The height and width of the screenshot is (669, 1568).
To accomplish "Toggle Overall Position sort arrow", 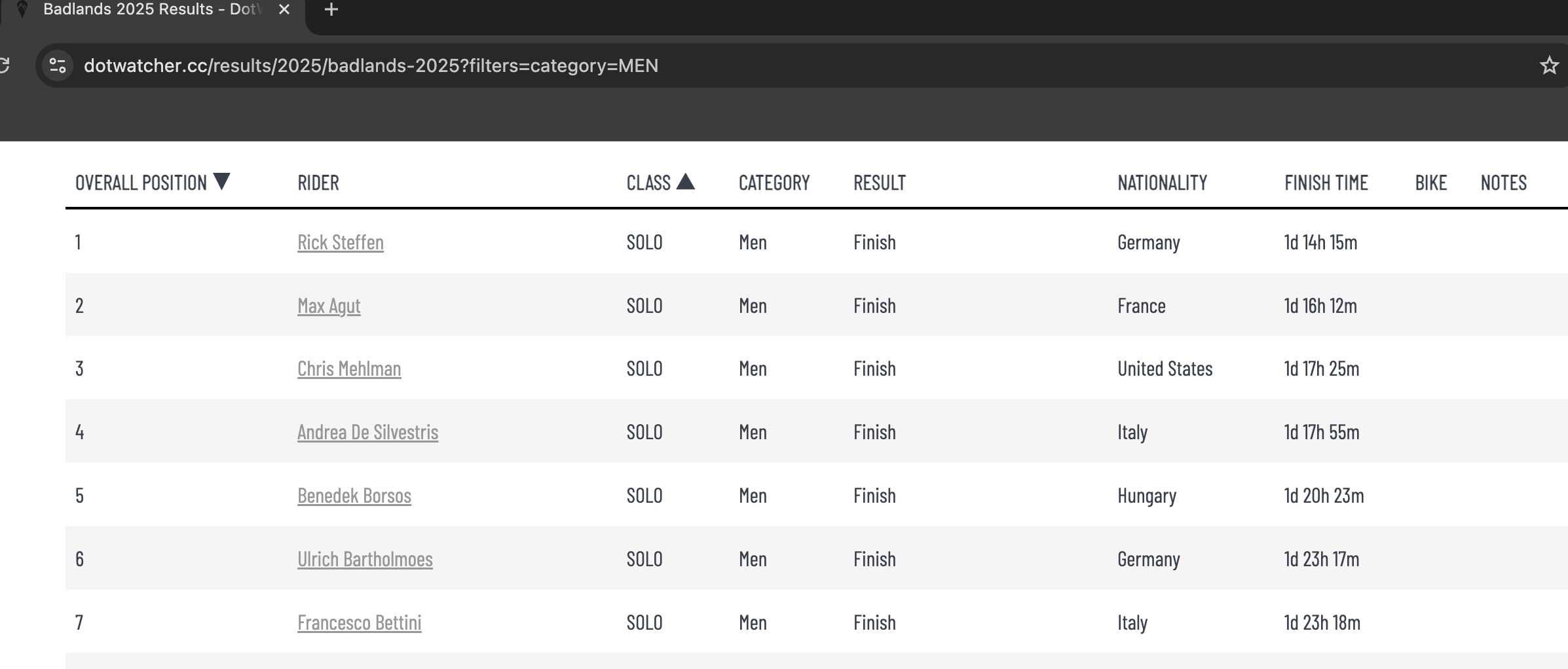I will (222, 181).
